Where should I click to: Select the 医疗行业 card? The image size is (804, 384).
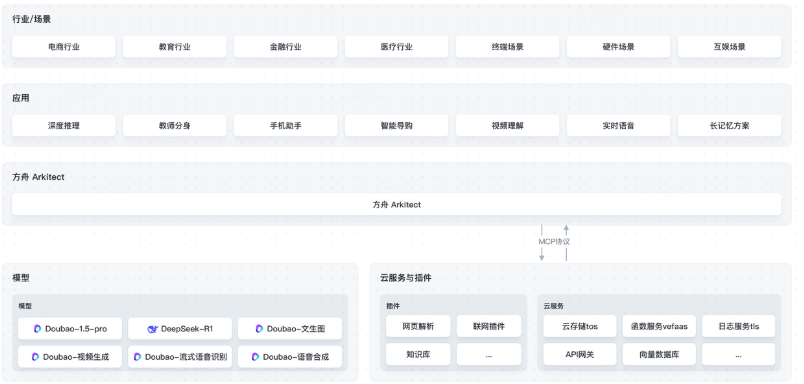pyautogui.click(x=397, y=47)
